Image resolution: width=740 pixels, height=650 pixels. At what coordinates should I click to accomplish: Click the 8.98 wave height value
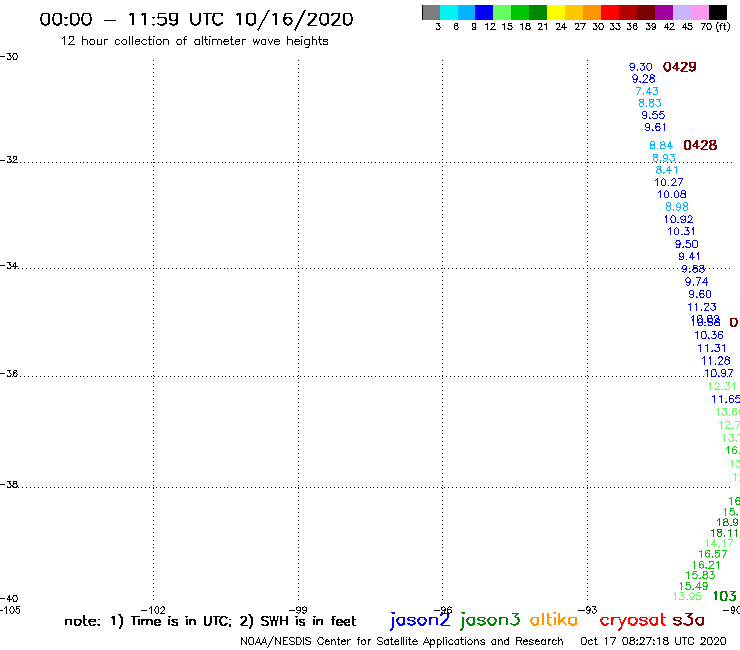pyautogui.click(x=677, y=207)
